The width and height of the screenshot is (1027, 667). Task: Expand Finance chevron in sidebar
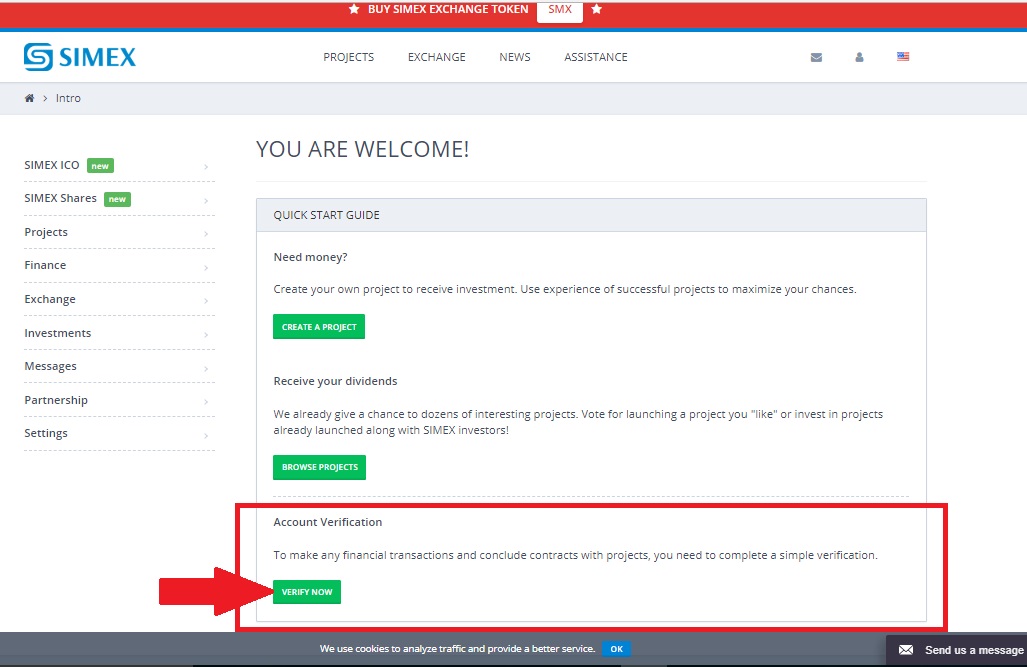(x=206, y=267)
